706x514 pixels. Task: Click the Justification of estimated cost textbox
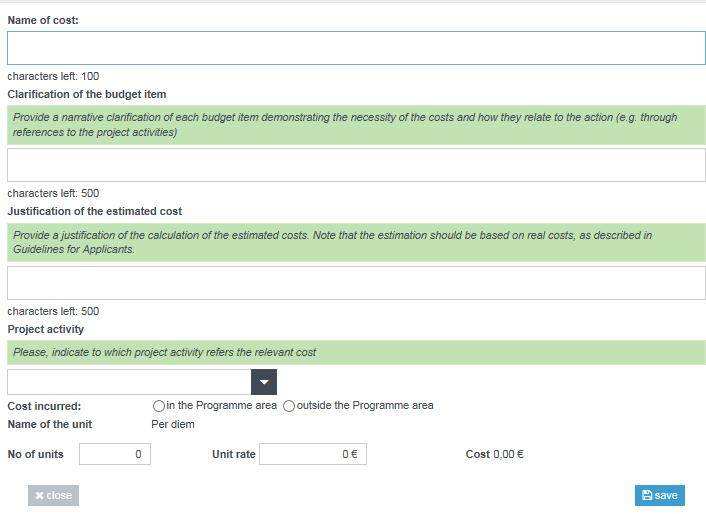[356, 283]
